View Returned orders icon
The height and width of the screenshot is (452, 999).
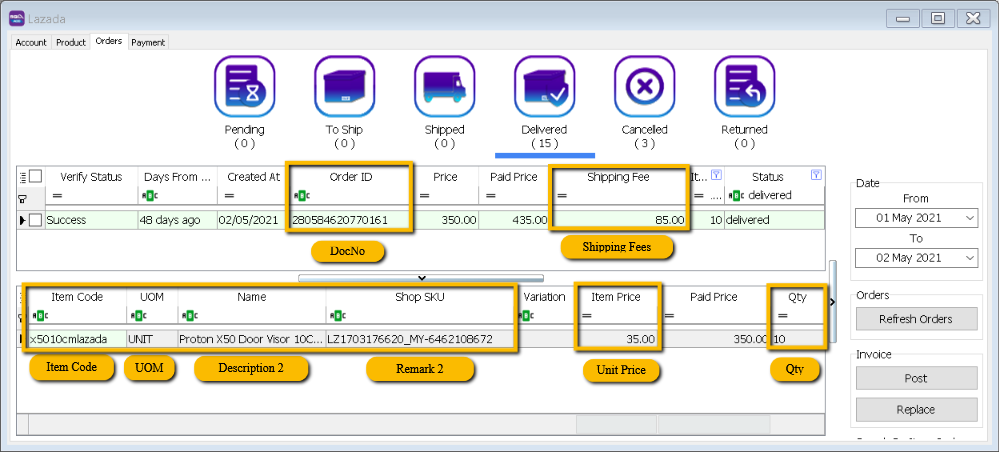(x=744, y=86)
